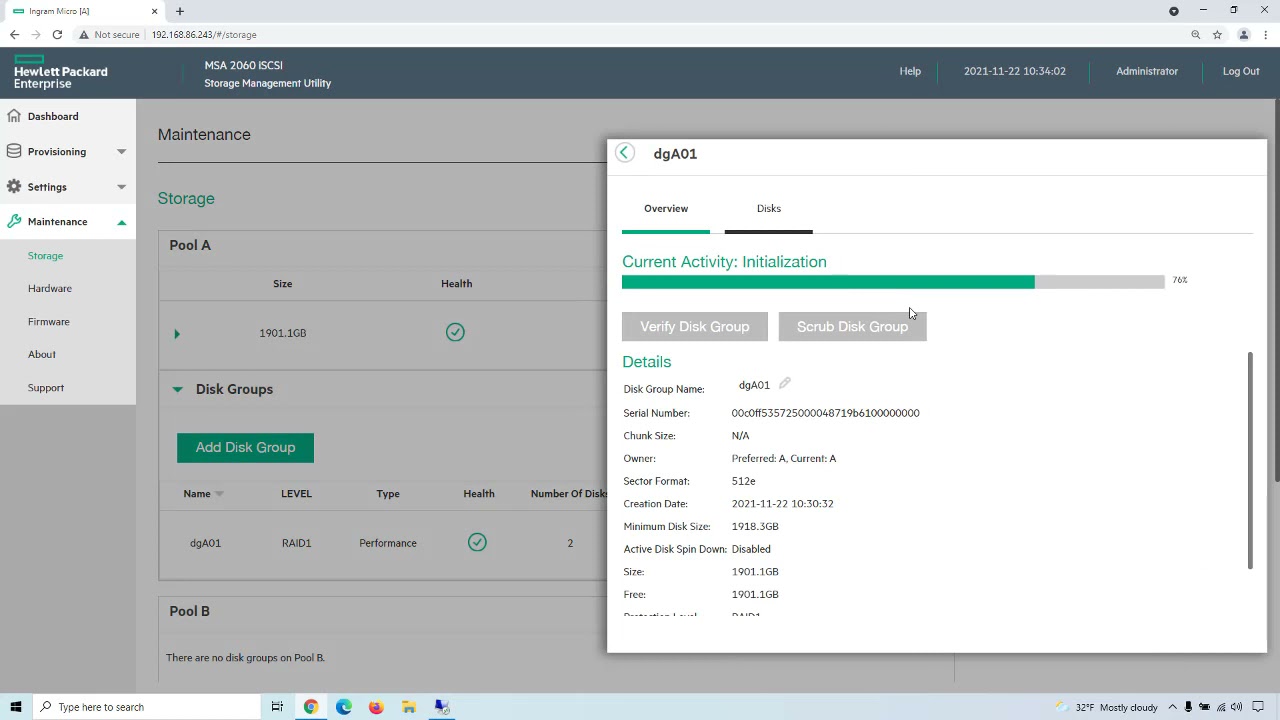Click the Performance type cell
Image resolution: width=1280 pixels, height=720 pixels.
click(388, 543)
